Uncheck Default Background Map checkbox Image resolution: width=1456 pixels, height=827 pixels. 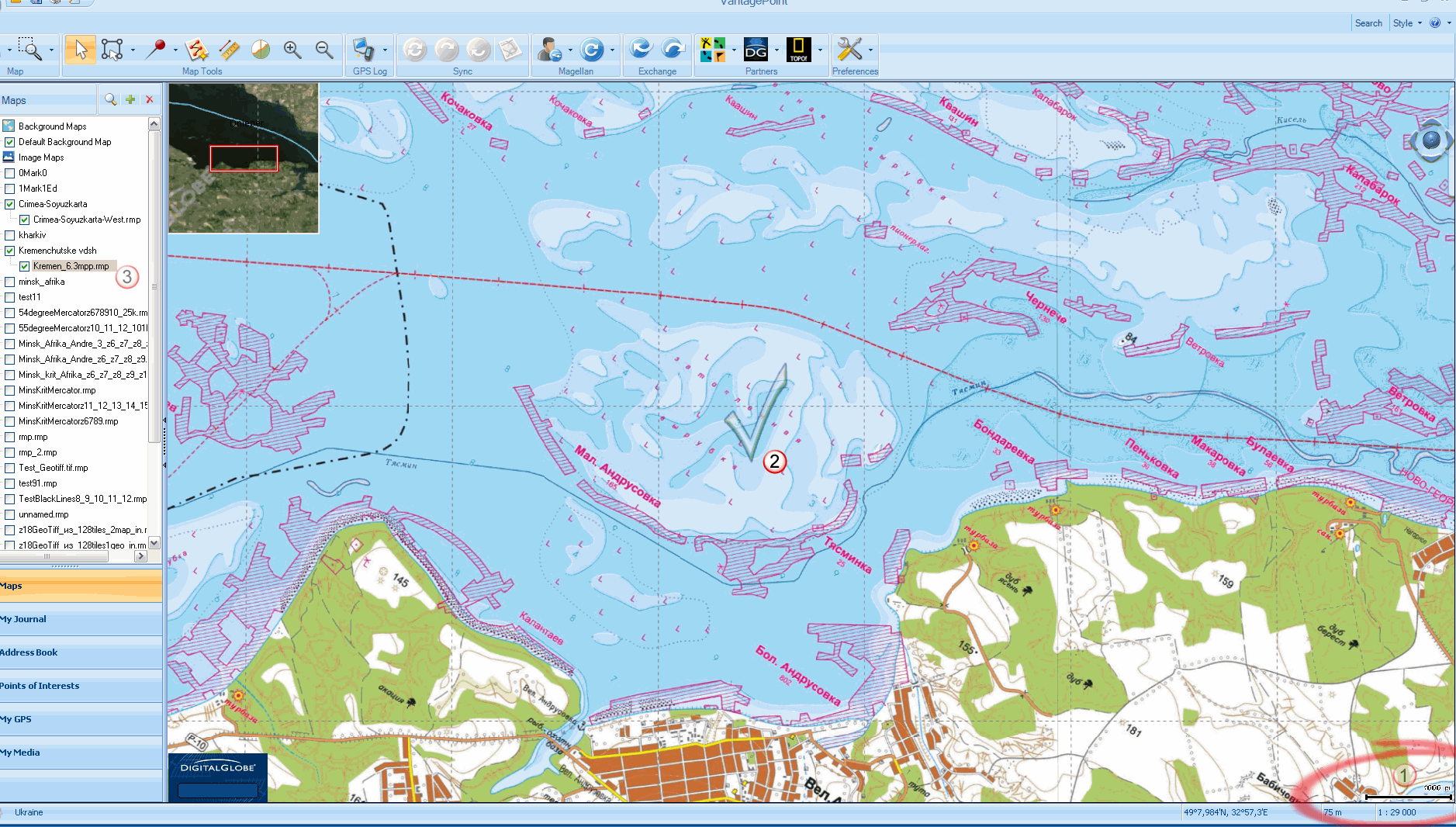click(10, 142)
